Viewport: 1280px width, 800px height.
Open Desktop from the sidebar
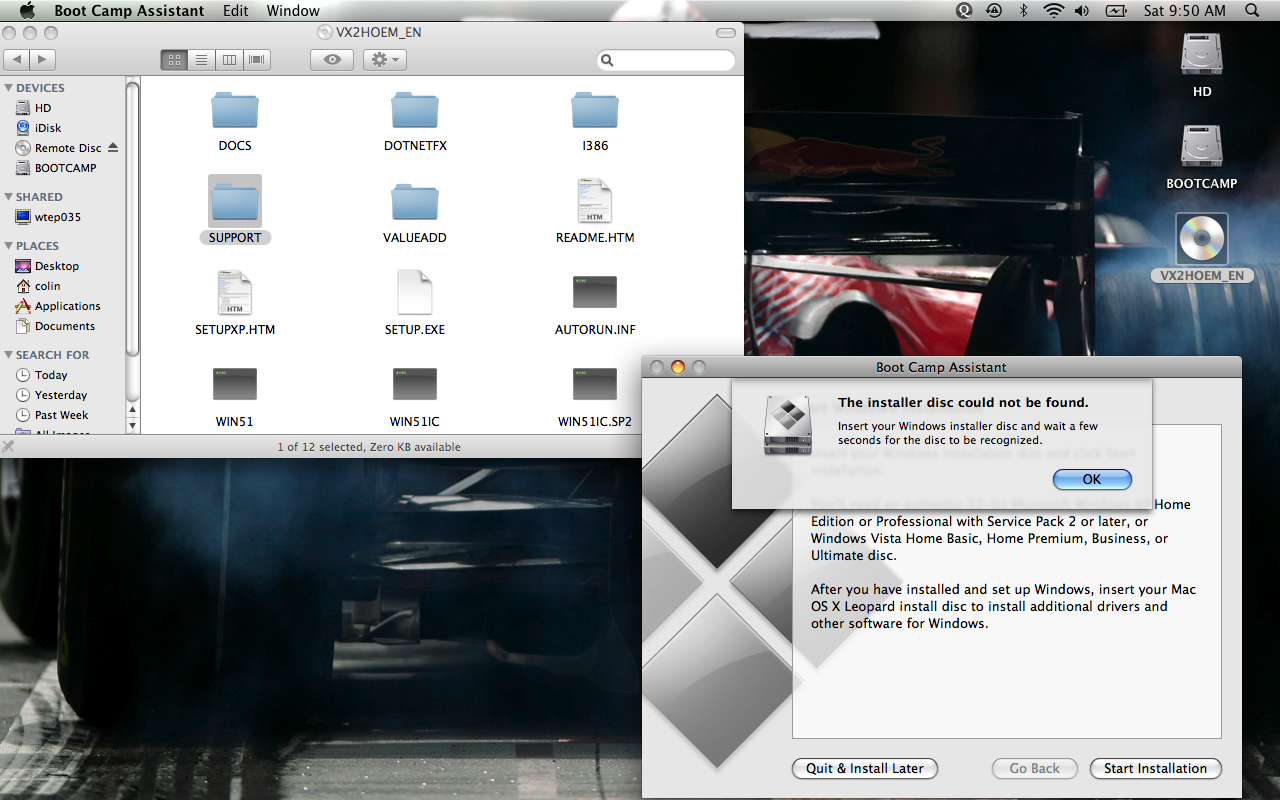(x=64, y=266)
